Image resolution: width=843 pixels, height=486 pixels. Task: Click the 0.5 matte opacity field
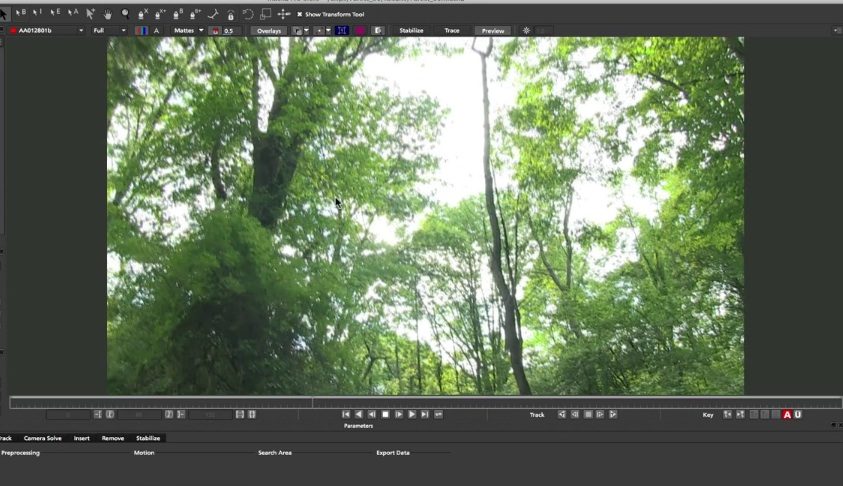(231, 31)
